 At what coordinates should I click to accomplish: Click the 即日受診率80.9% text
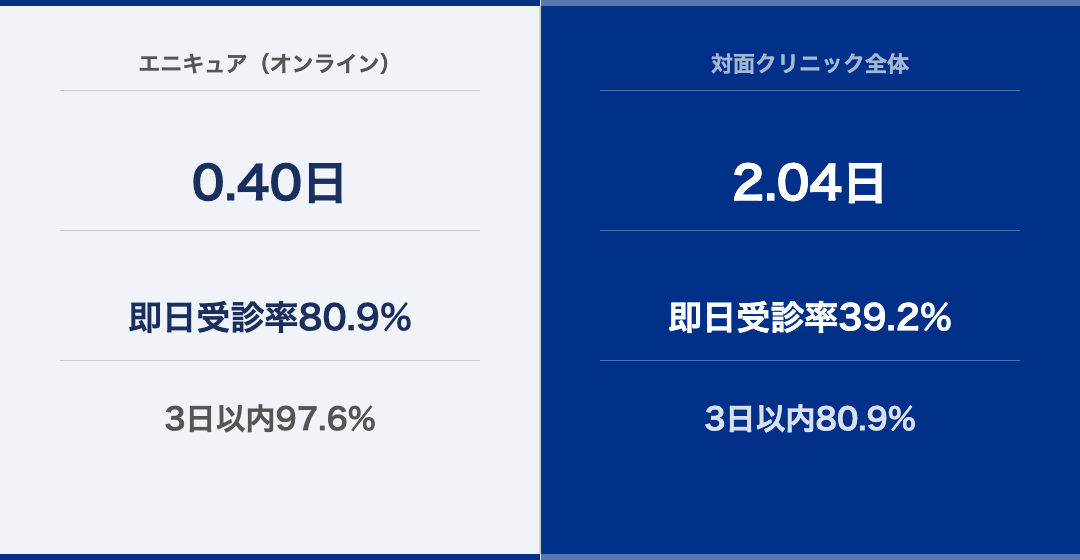tap(269, 318)
